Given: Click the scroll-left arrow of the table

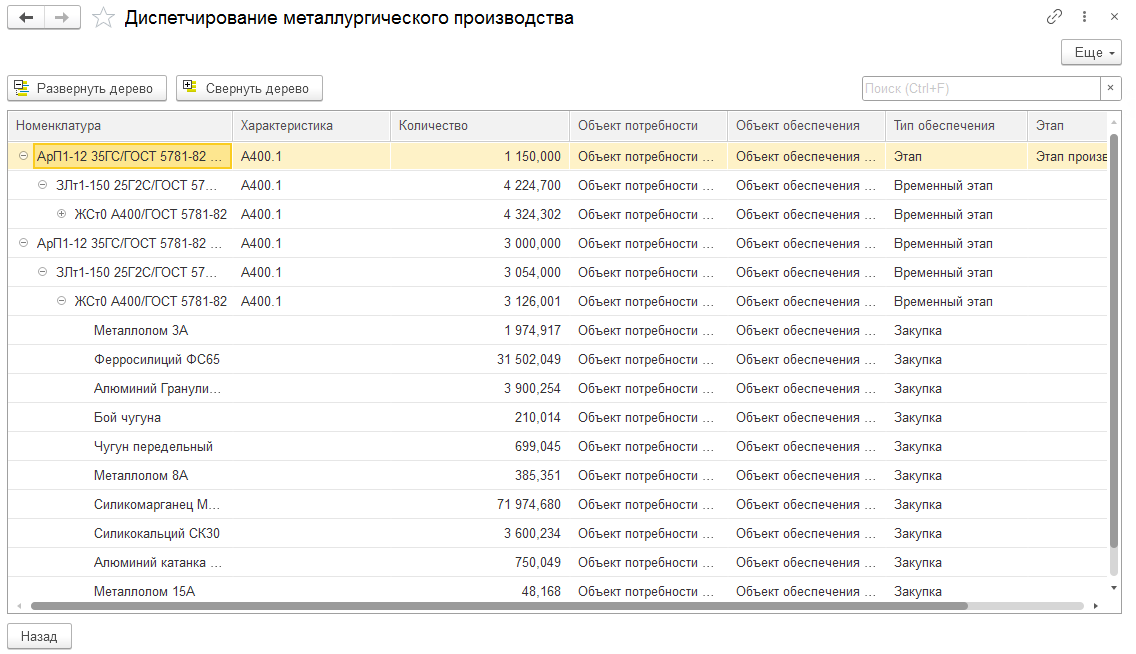Looking at the screenshot, I should pos(19,605).
